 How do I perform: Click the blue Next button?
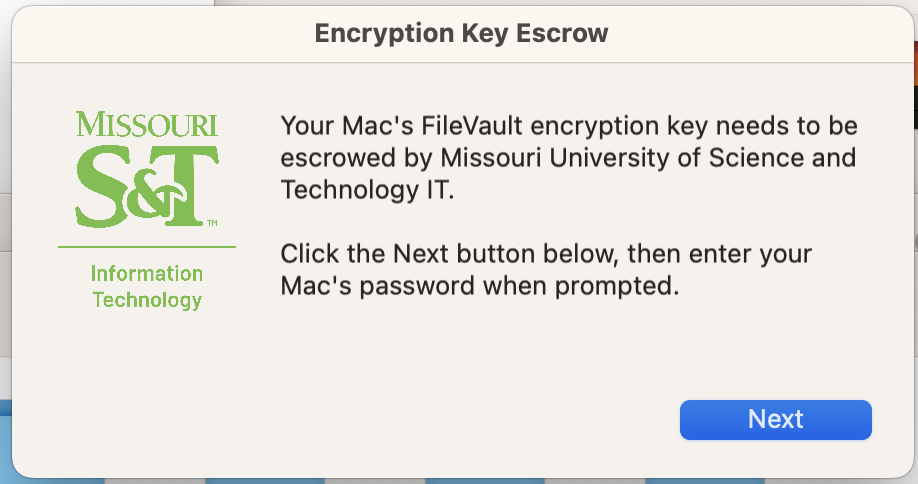(x=775, y=420)
